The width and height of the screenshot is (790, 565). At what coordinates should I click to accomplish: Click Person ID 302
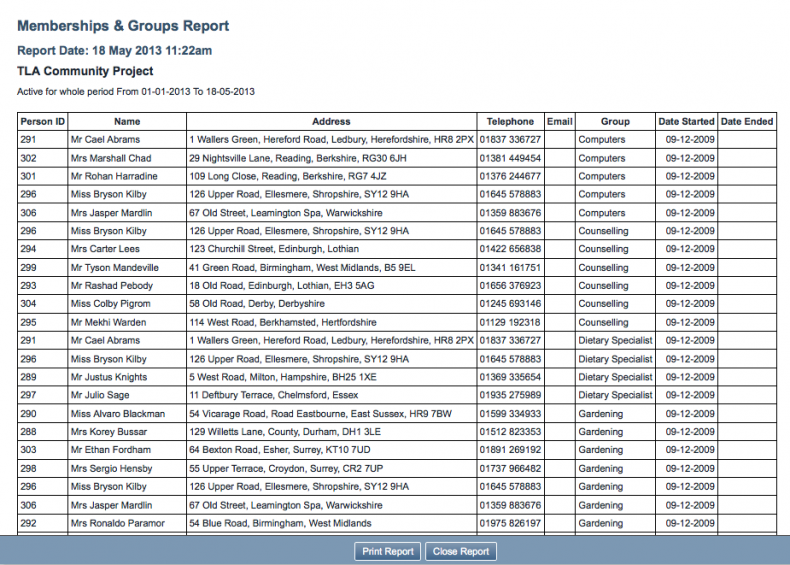28,158
